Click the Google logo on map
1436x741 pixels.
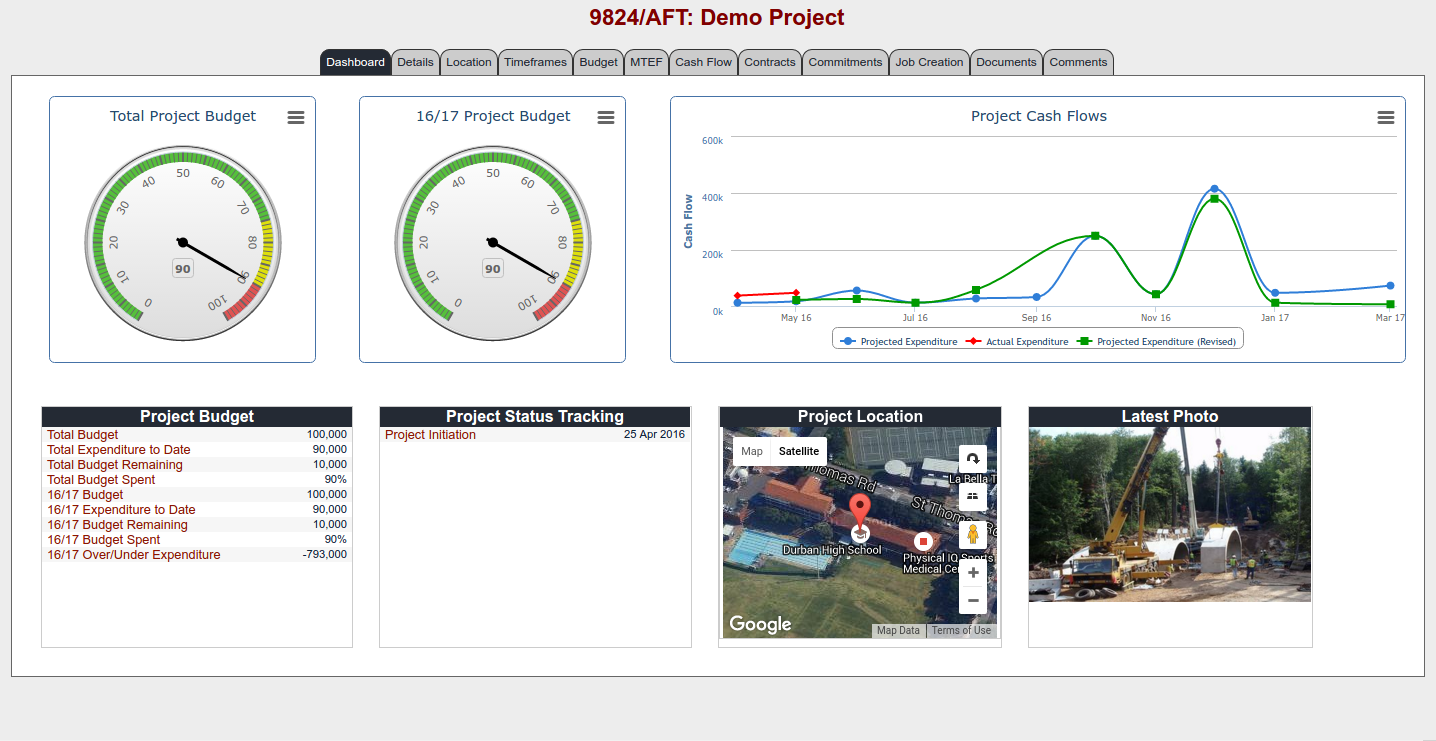pos(760,624)
